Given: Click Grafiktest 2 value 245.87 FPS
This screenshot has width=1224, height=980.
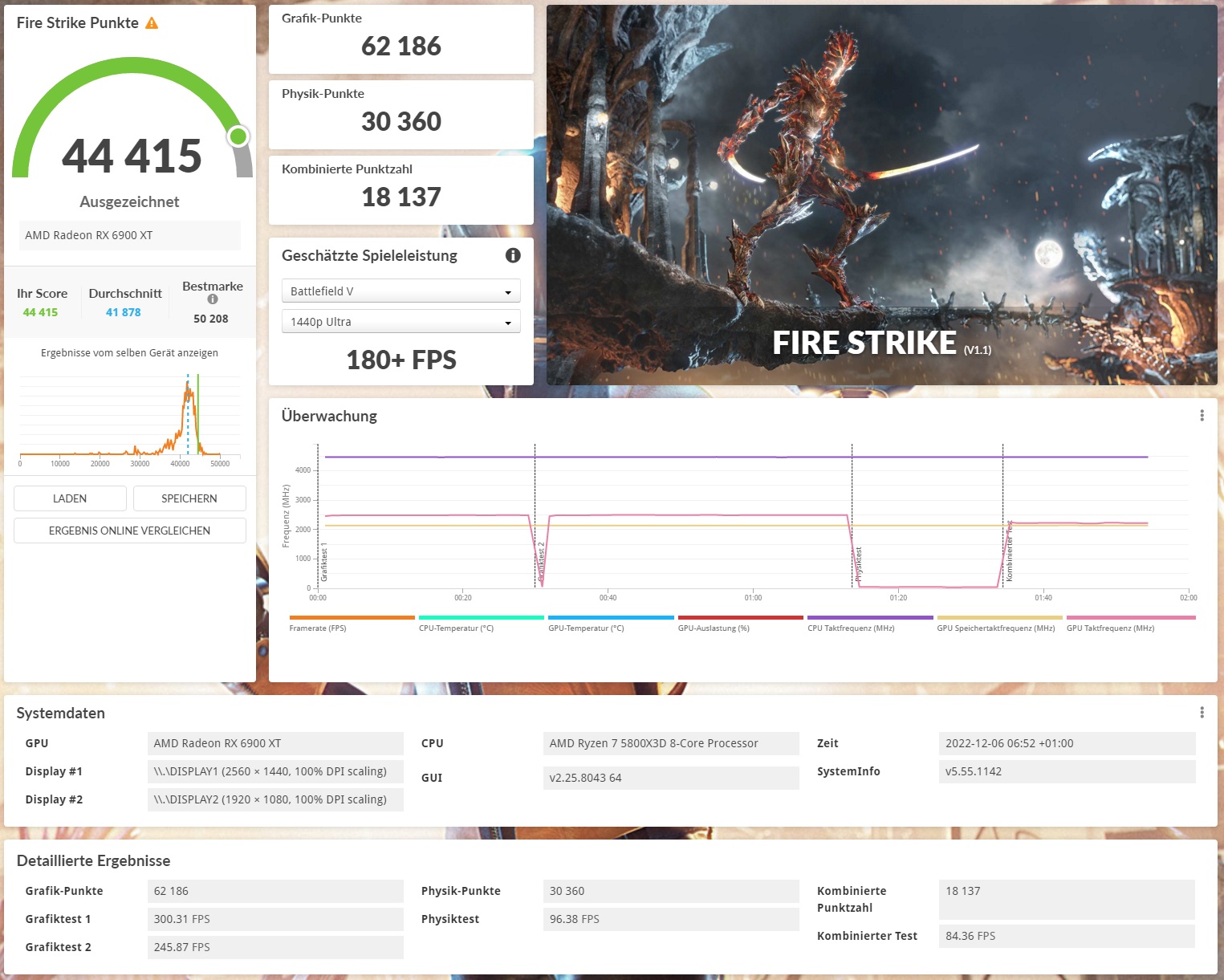Looking at the screenshot, I should point(275,947).
